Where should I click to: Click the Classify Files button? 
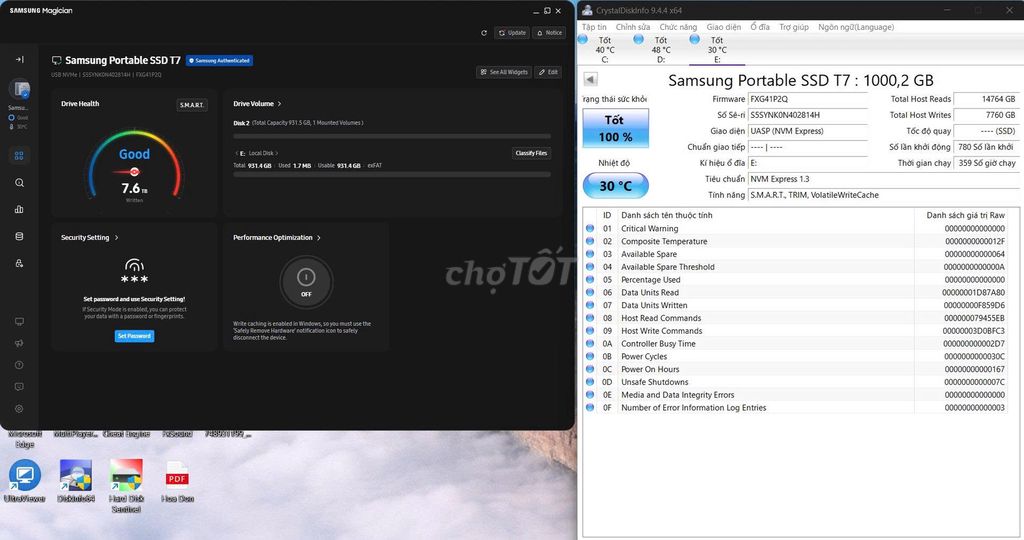click(x=531, y=153)
